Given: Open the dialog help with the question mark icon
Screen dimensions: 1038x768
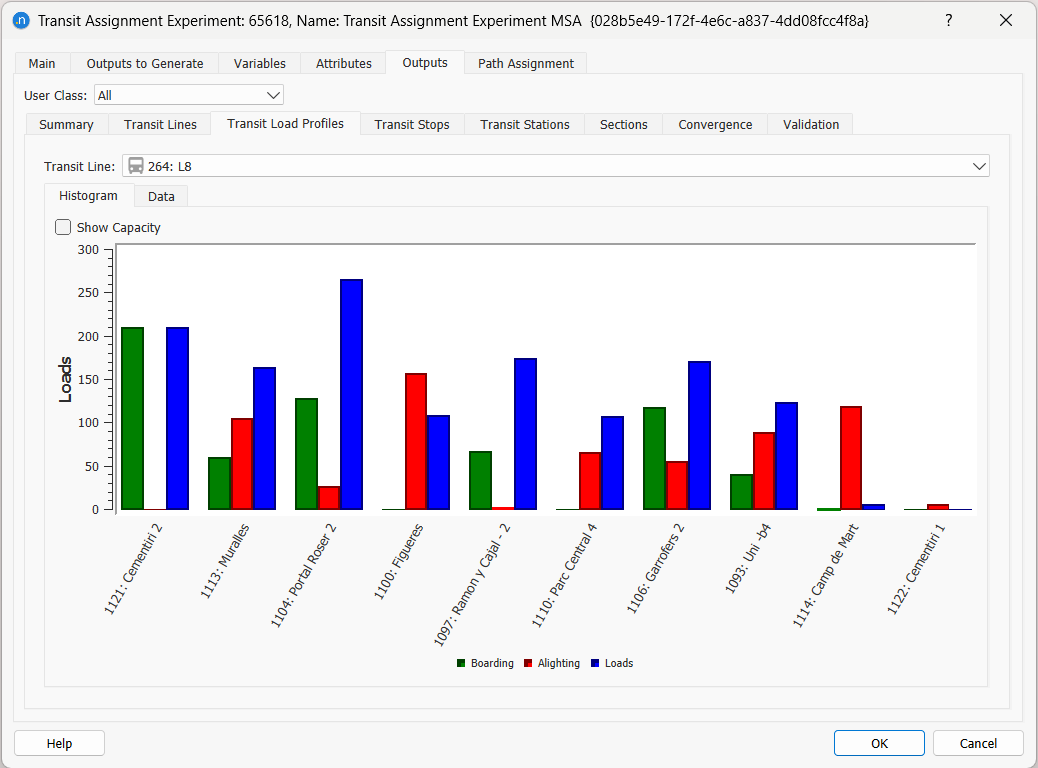Looking at the screenshot, I should 948,20.
